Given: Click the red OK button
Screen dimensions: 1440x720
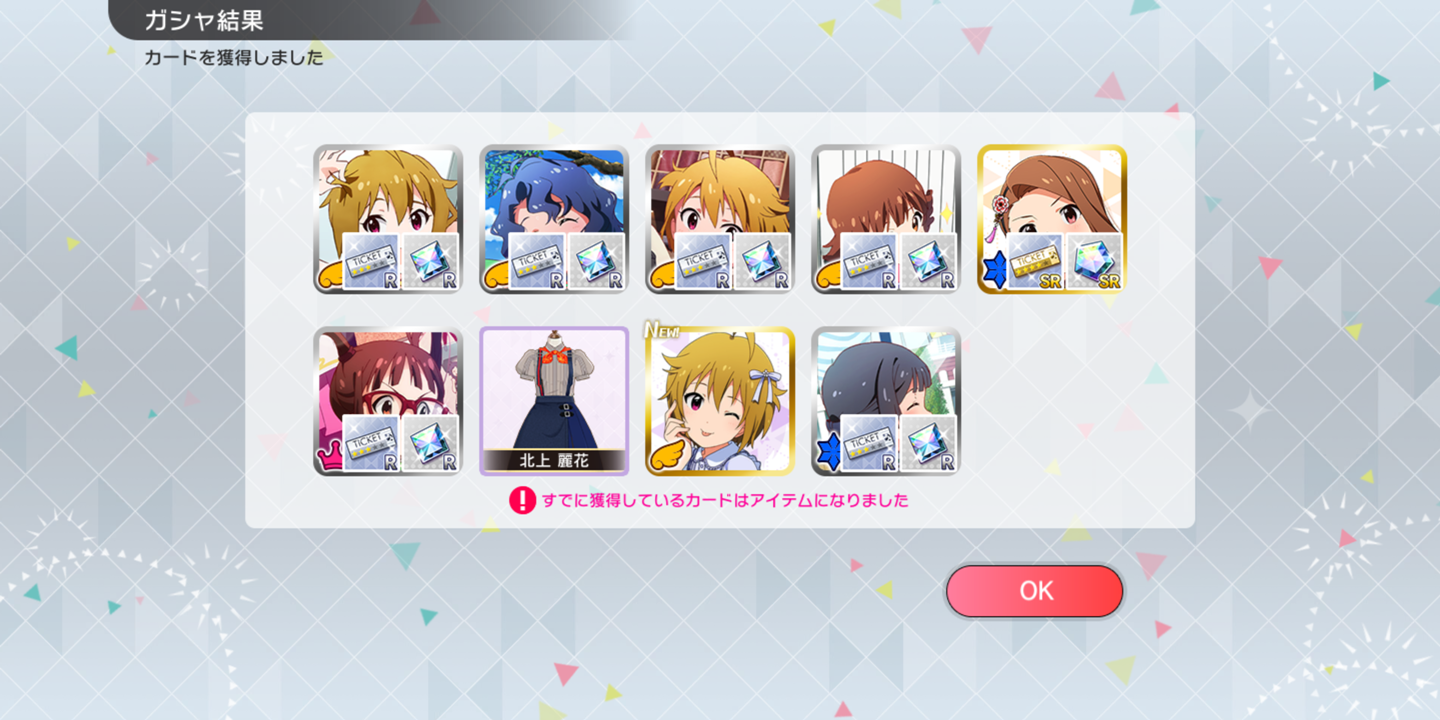Looking at the screenshot, I should point(1035,591).
